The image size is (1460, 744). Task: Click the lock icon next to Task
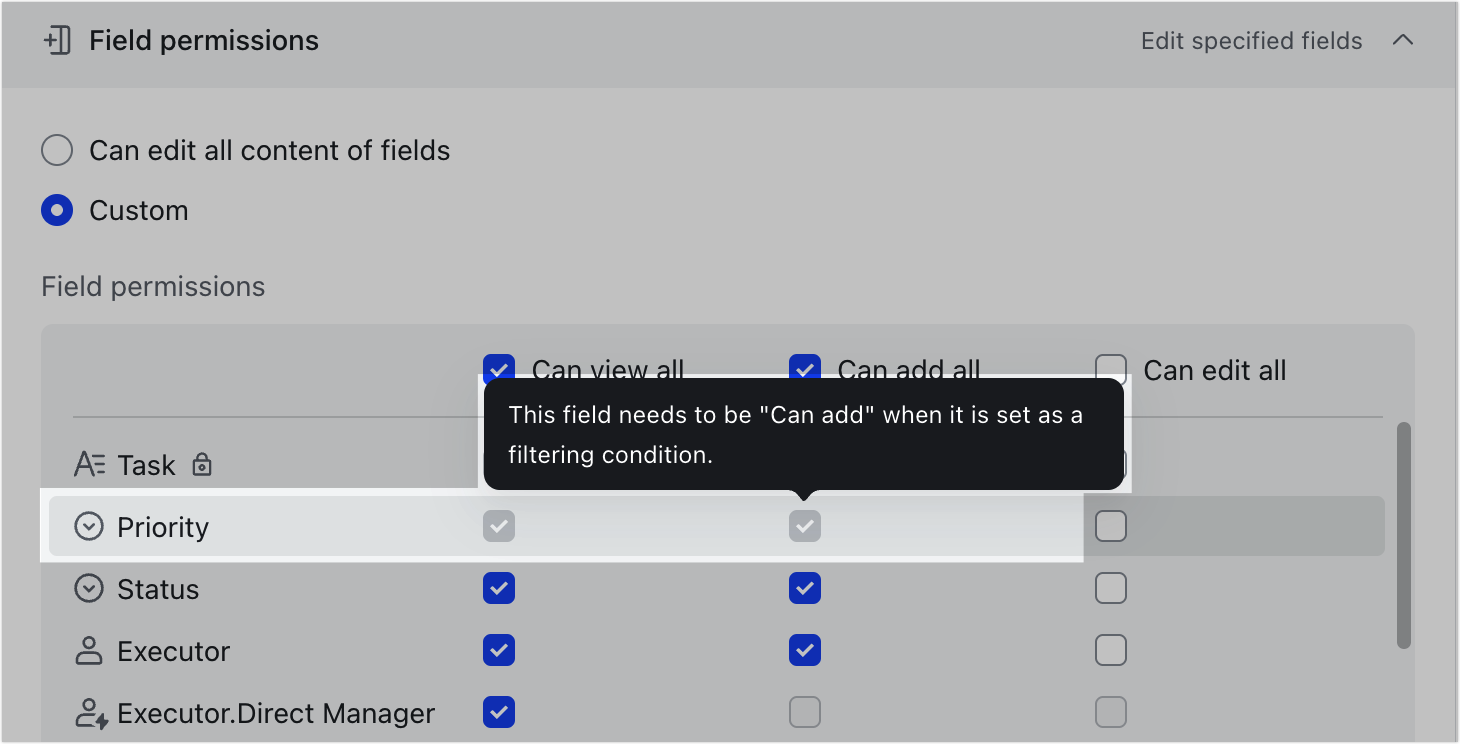202,465
